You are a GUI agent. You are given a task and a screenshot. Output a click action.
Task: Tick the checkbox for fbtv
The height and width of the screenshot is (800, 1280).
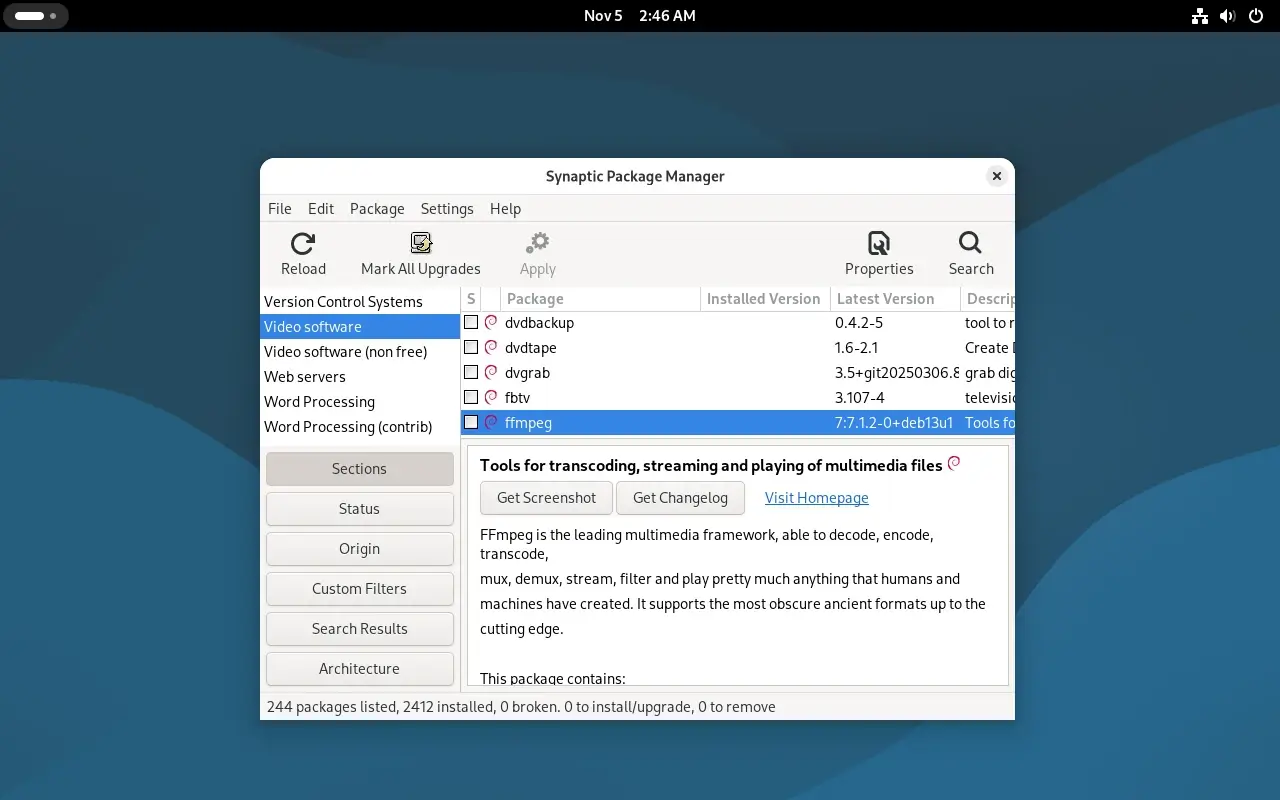point(471,397)
